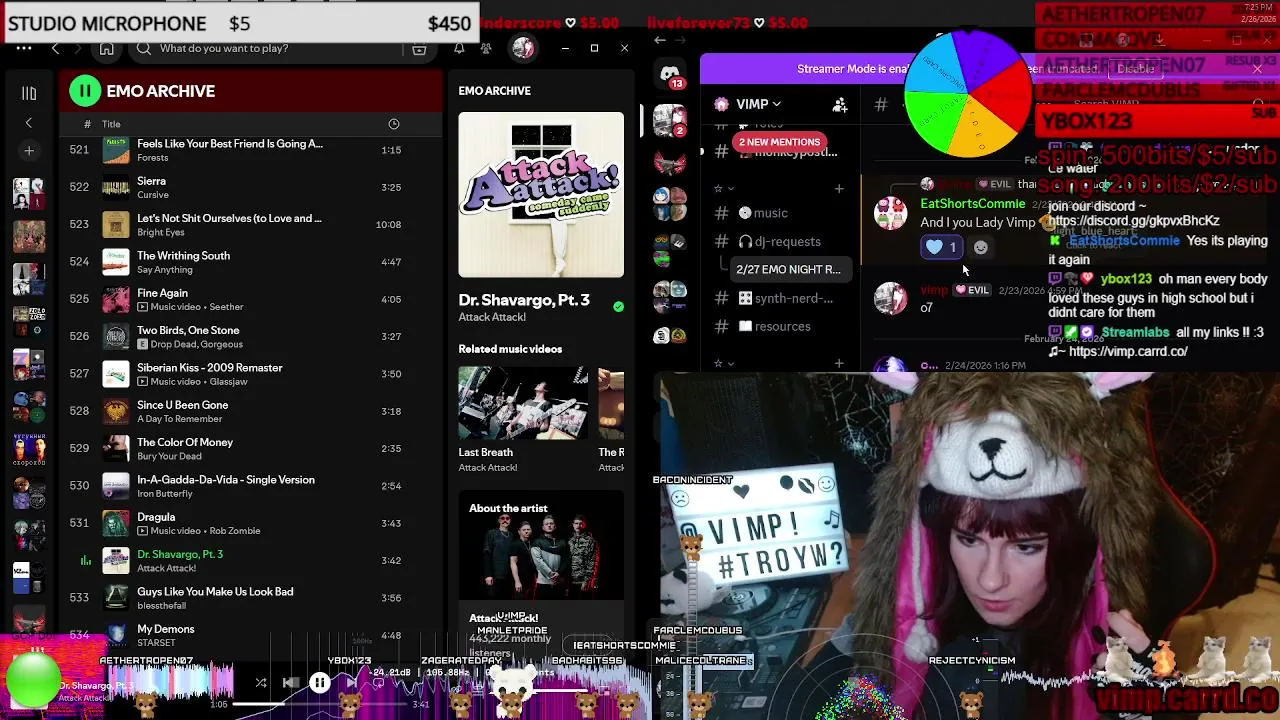Open the Attack Attack! album cover
The image size is (1280, 720).
pyautogui.click(x=541, y=195)
